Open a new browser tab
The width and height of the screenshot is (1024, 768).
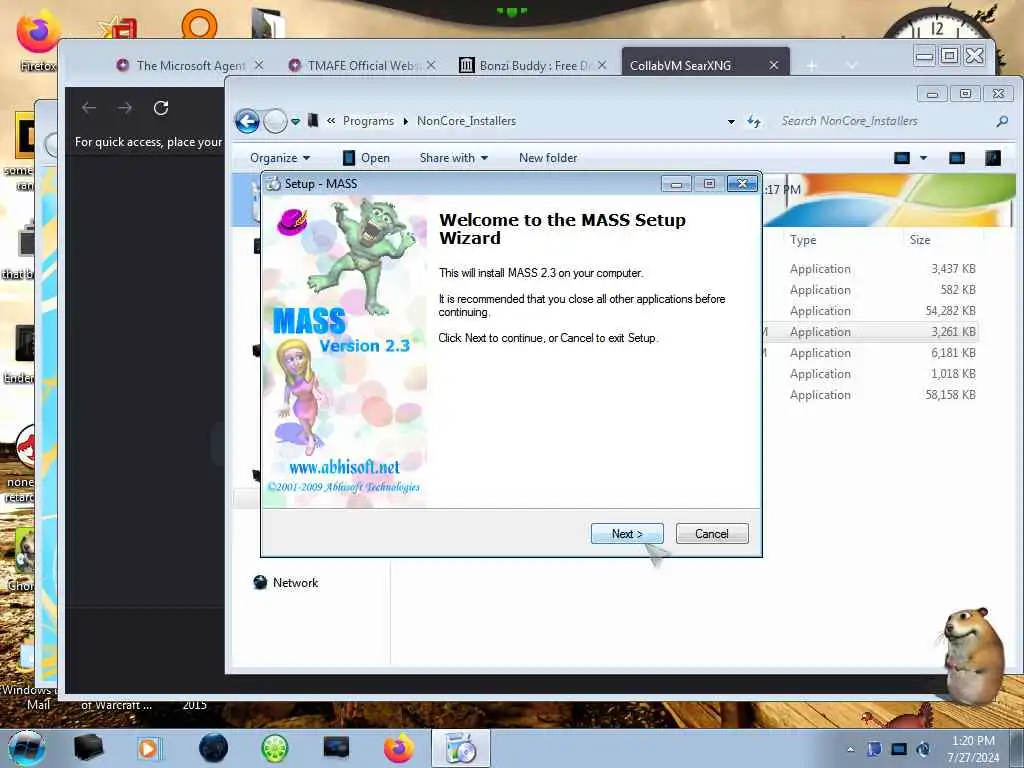[x=812, y=65]
